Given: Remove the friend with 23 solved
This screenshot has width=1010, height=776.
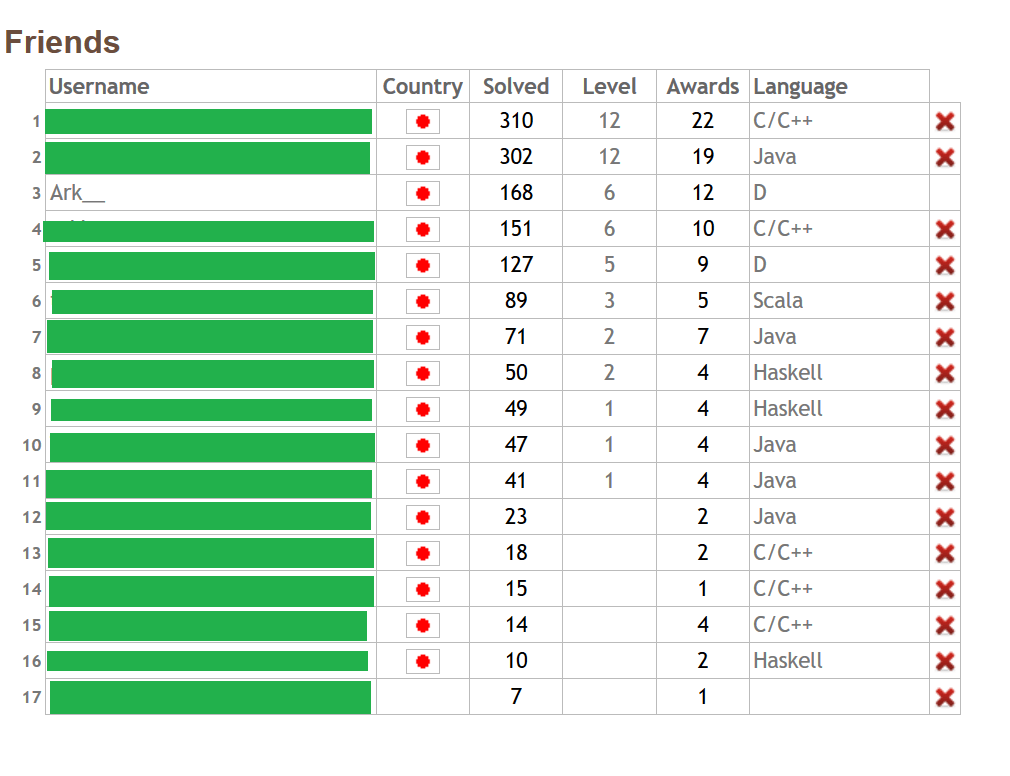Looking at the screenshot, I should click(x=944, y=518).
